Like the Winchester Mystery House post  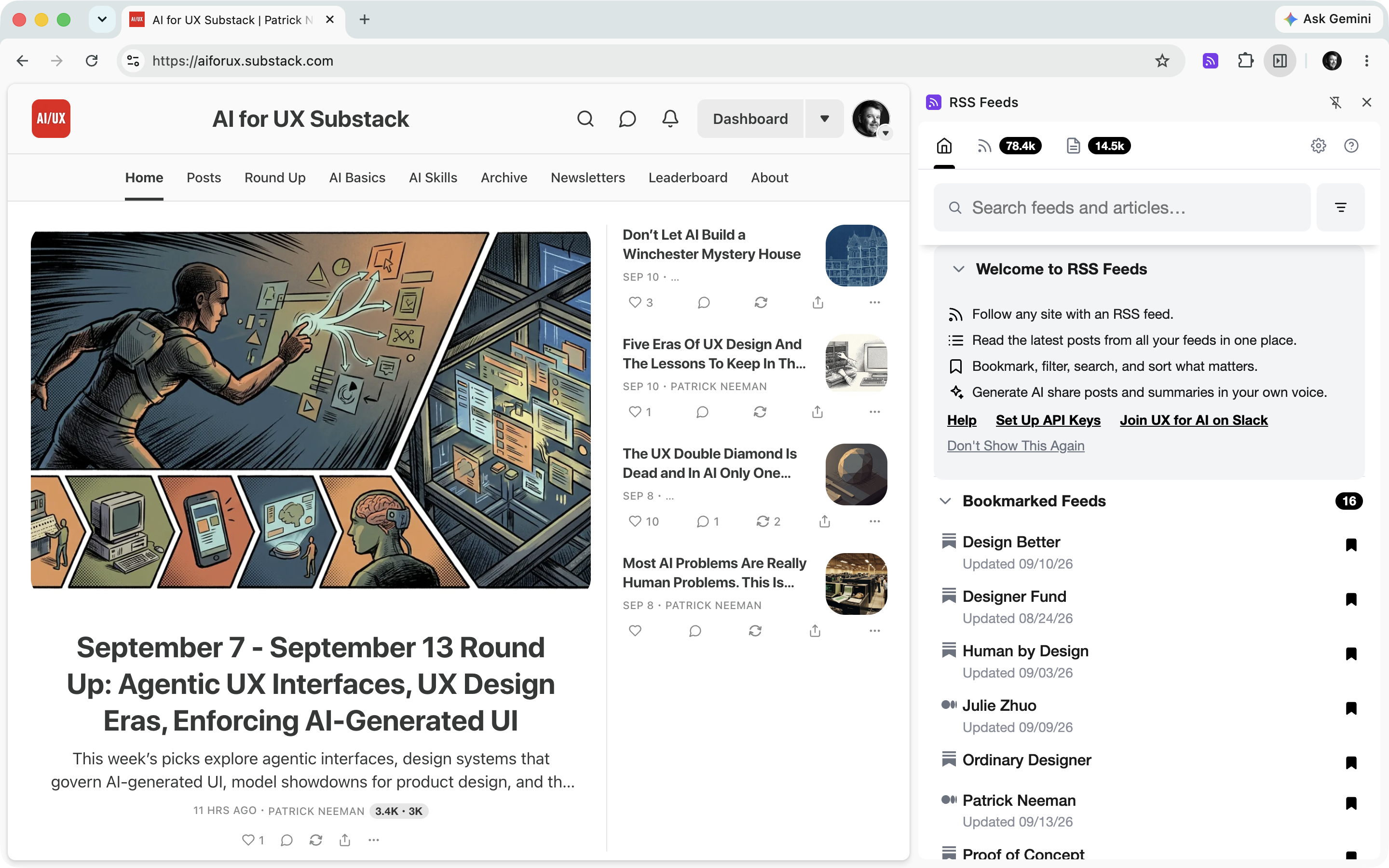[x=640, y=302]
